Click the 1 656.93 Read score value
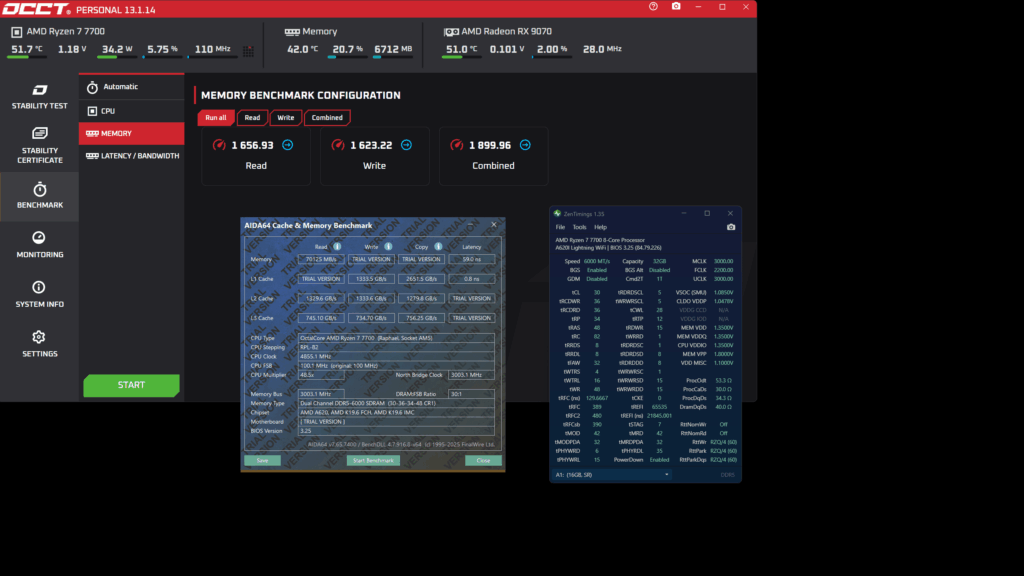The width and height of the screenshot is (1024, 576). tap(252, 145)
